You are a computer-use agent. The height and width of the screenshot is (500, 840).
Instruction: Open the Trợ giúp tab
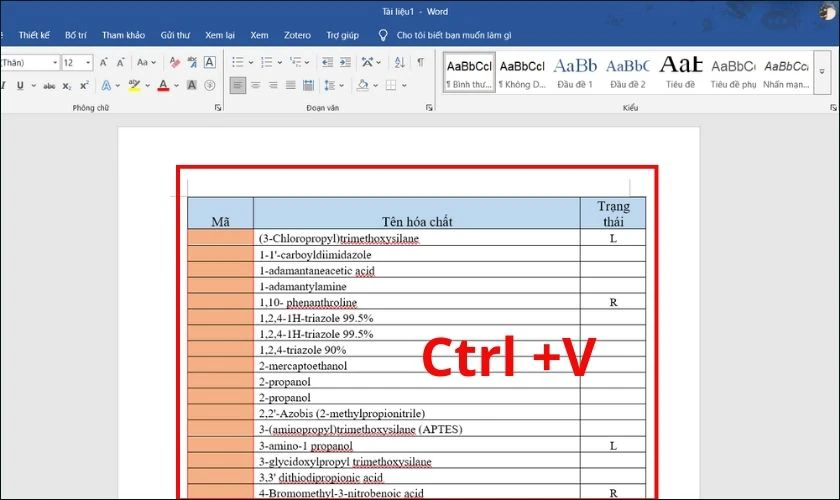pos(342,35)
